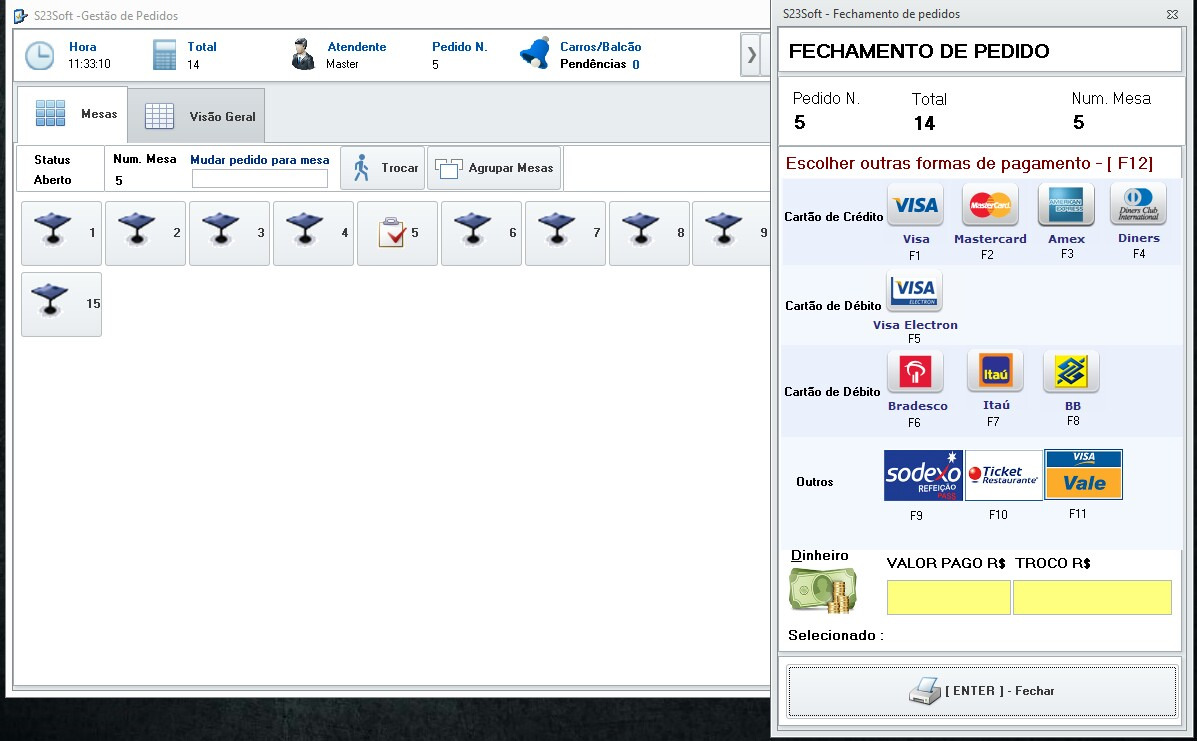Screen dimensions: 1197x741
Task: Choose Mastercard as payment method
Action: tap(990, 205)
